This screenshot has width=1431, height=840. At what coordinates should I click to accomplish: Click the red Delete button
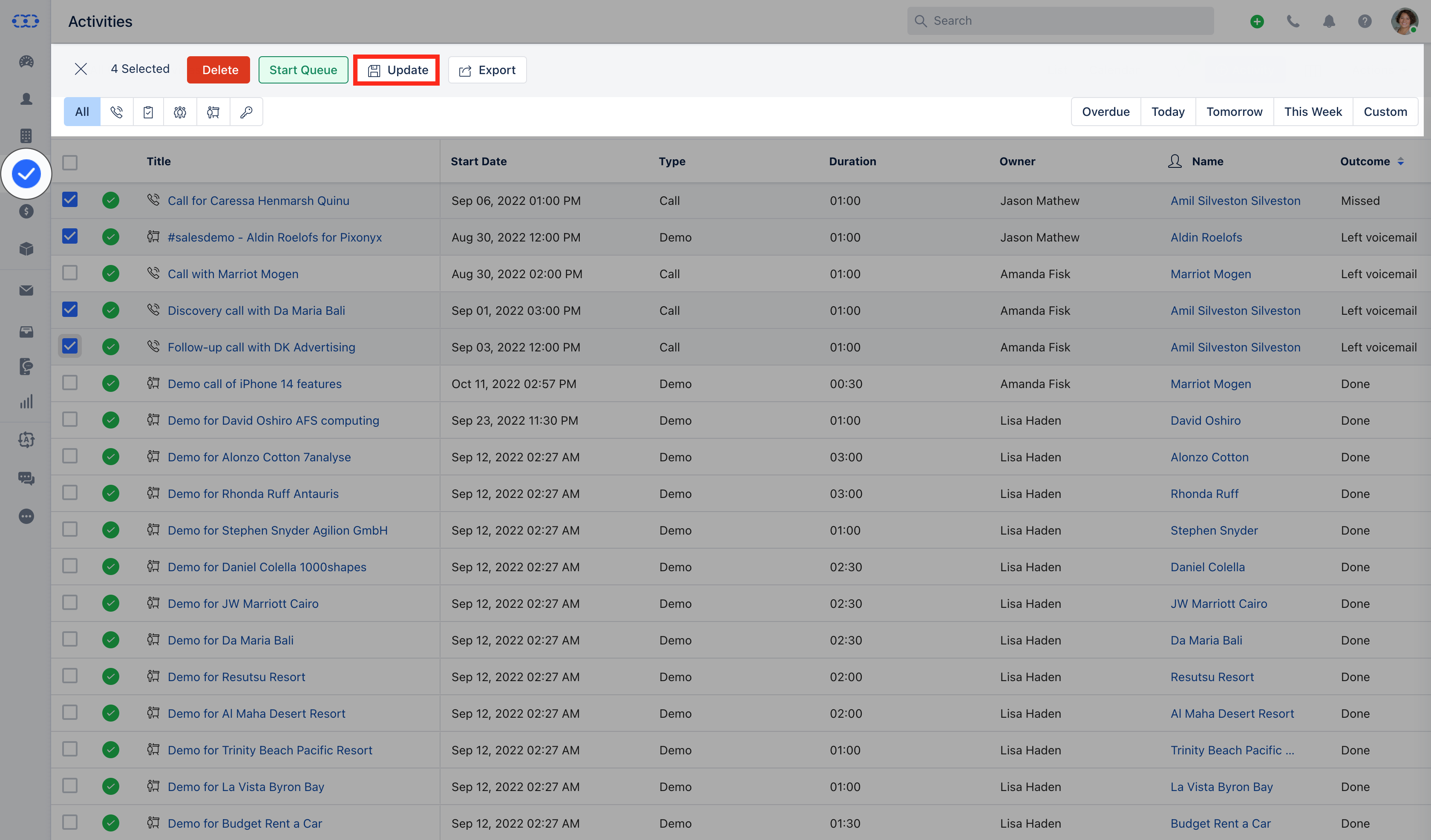coord(219,70)
